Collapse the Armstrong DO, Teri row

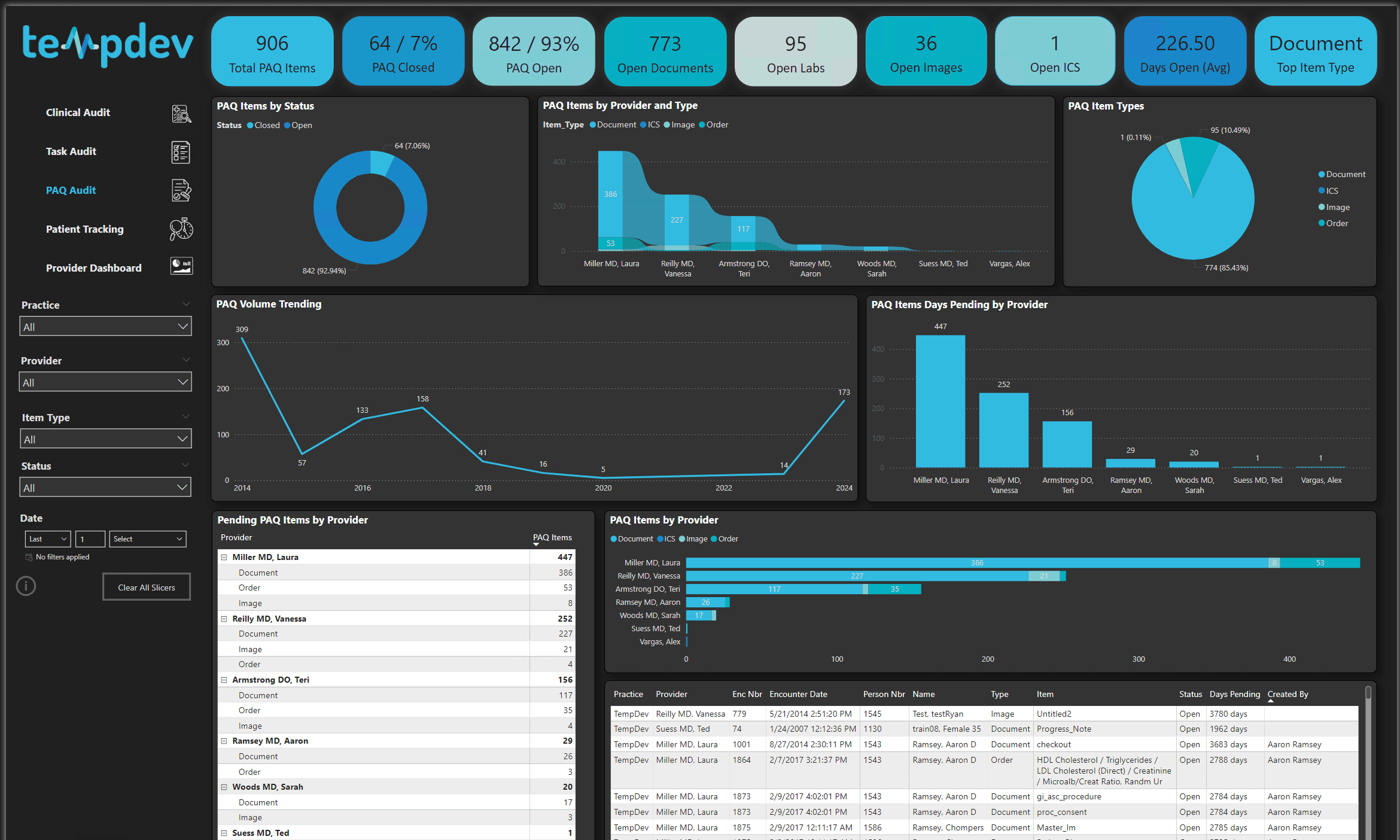[224, 680]
